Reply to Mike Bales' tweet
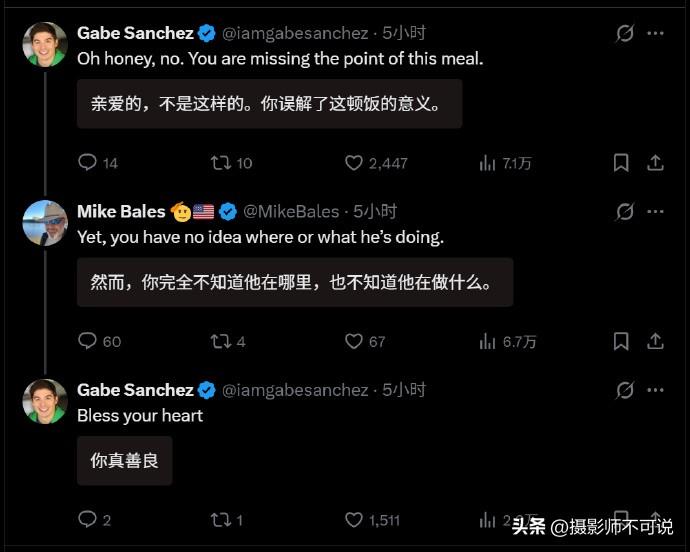The width and height of the screenshot is (690, 552). 87,341
